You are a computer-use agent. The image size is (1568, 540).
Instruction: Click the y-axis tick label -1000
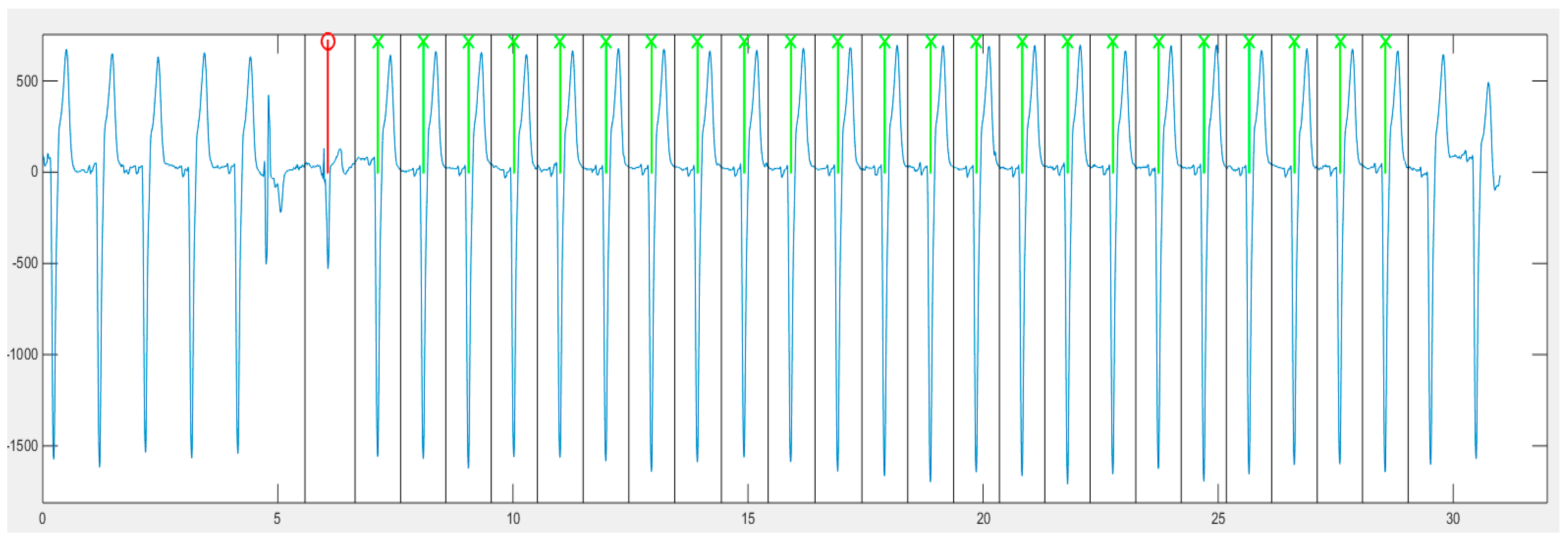23,354
